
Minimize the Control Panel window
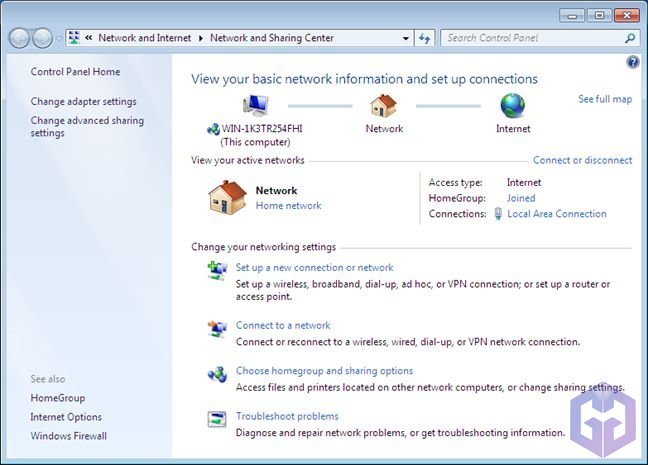pos(572,16)
